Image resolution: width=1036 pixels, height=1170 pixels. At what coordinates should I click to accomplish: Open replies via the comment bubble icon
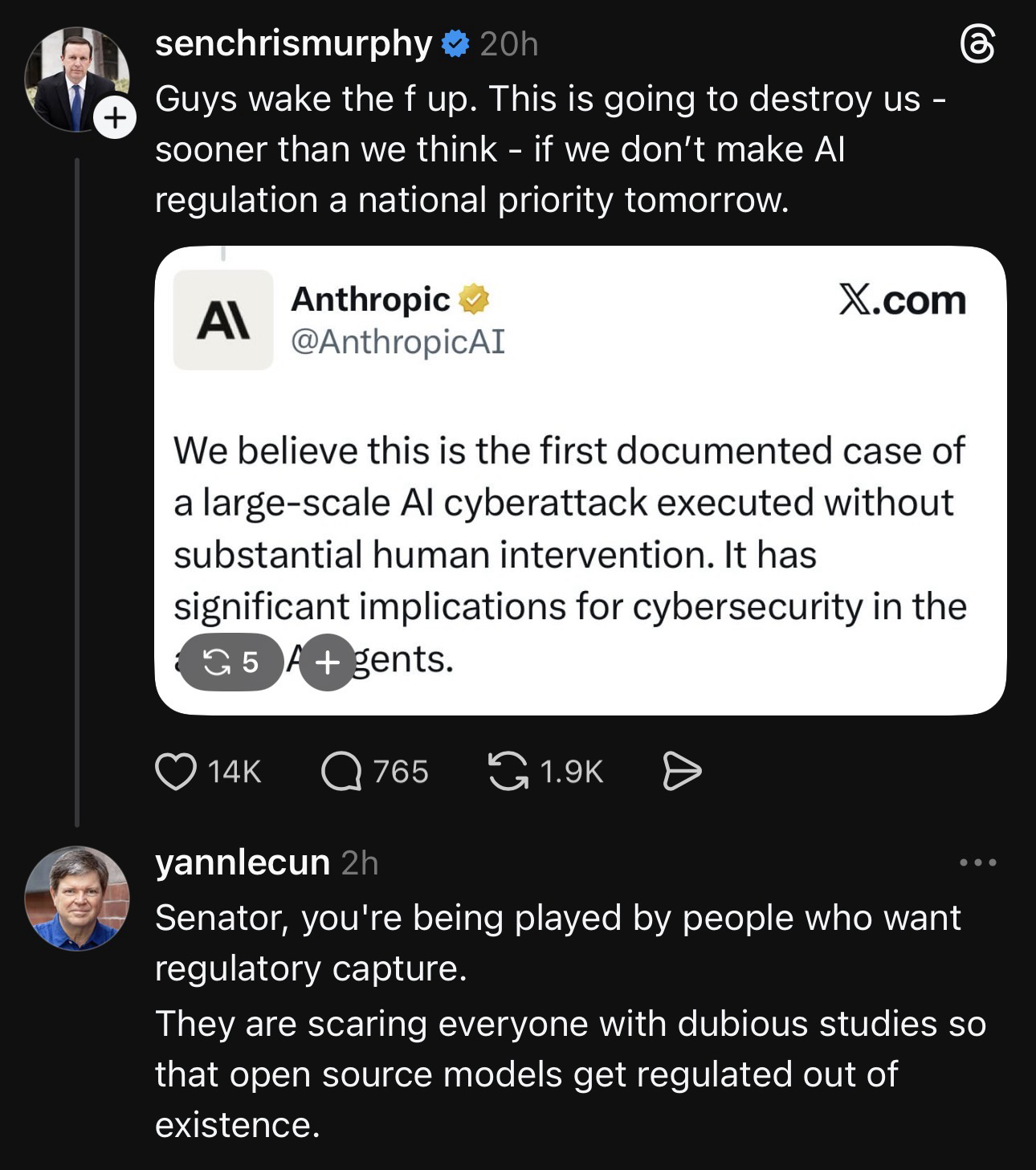click(341, 772)
